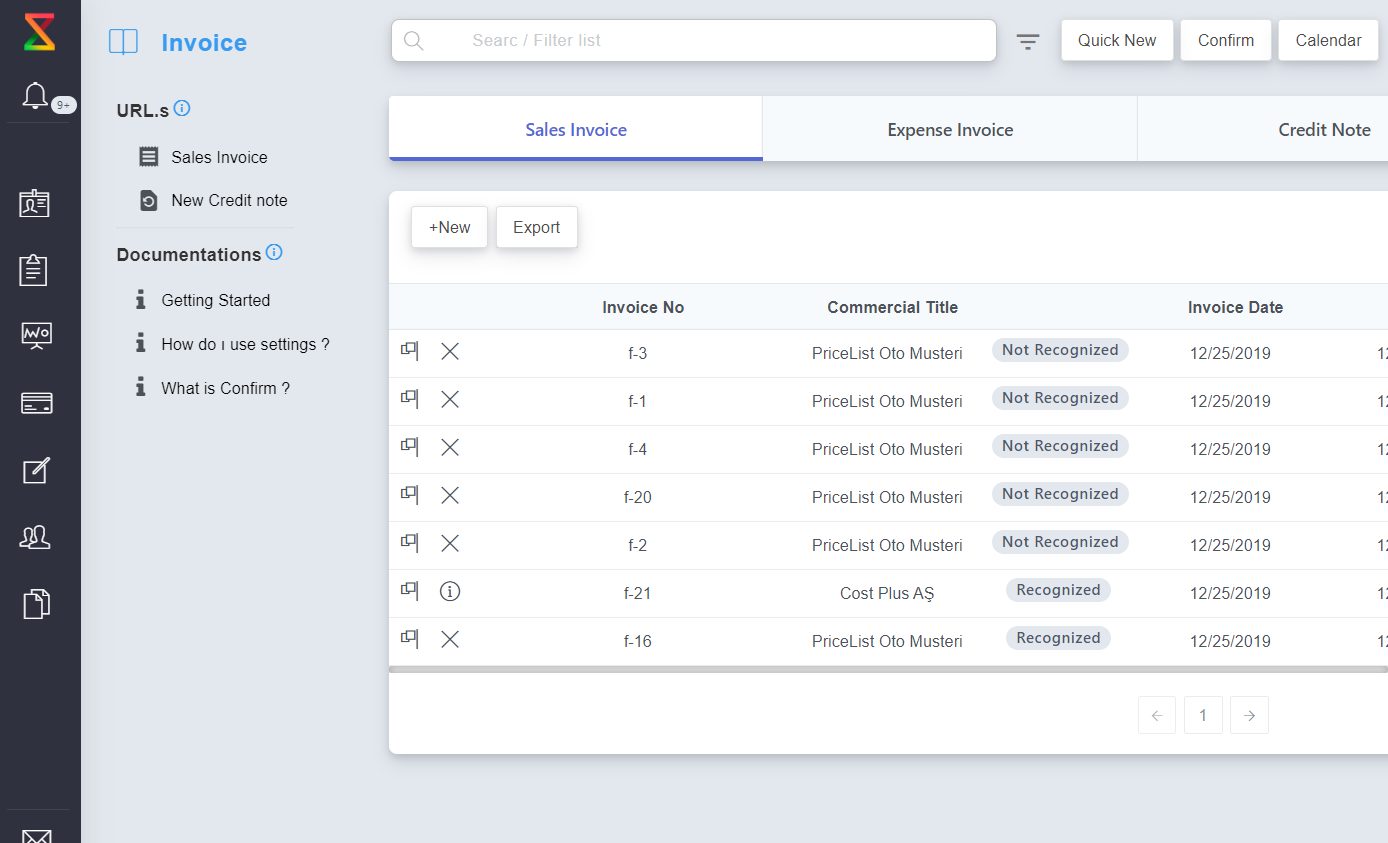Viewport: 1388px width, 843px height.
Task: Open the credit card sidebar icon
Action: point(37,403)
